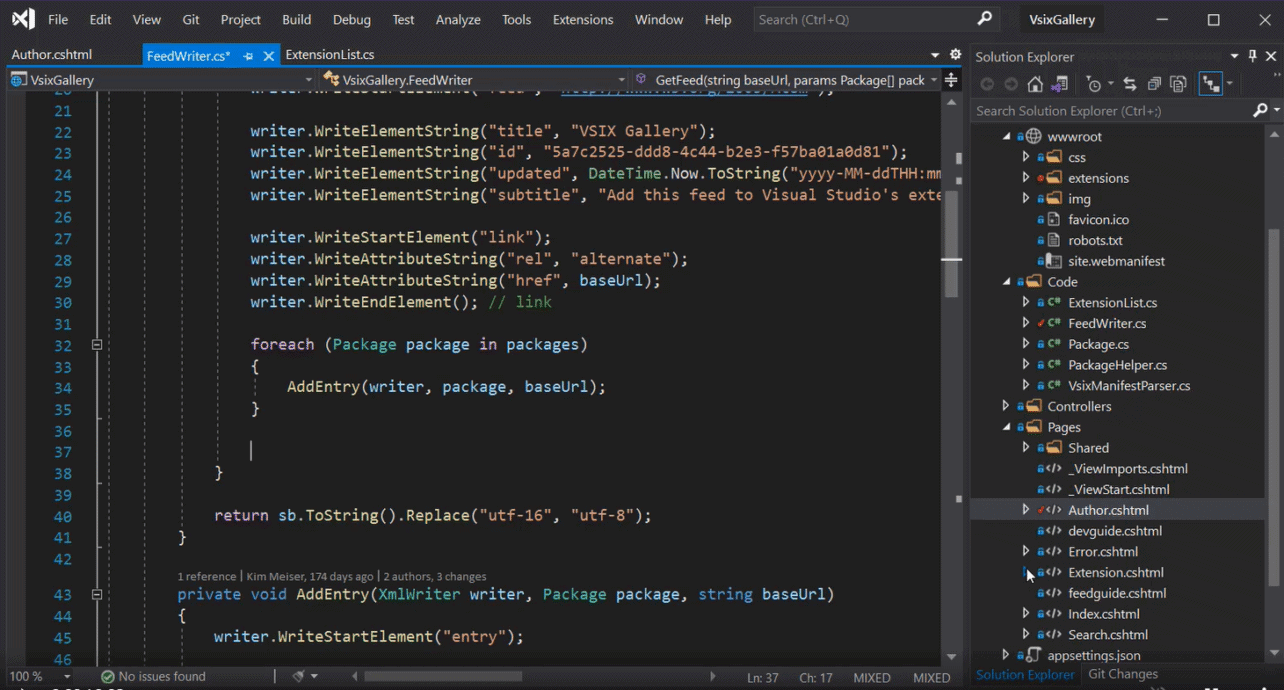
Task: Expand the Author.cshtml node
Action: click(x=1026, y=510)
